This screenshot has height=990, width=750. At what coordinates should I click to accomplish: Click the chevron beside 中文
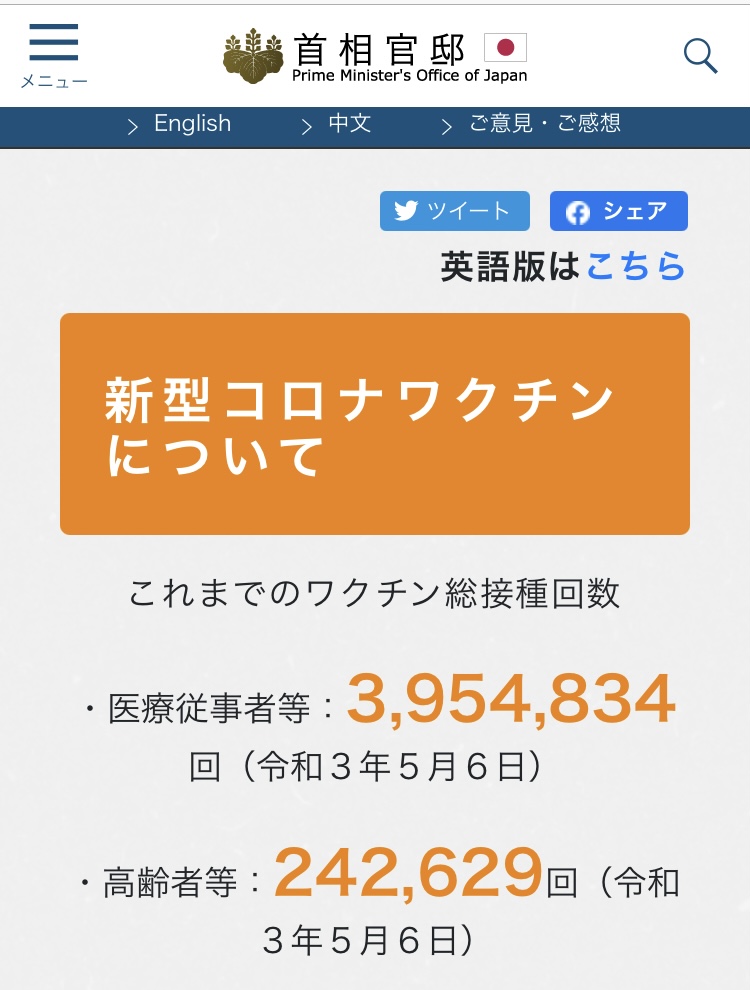point(307,128)
